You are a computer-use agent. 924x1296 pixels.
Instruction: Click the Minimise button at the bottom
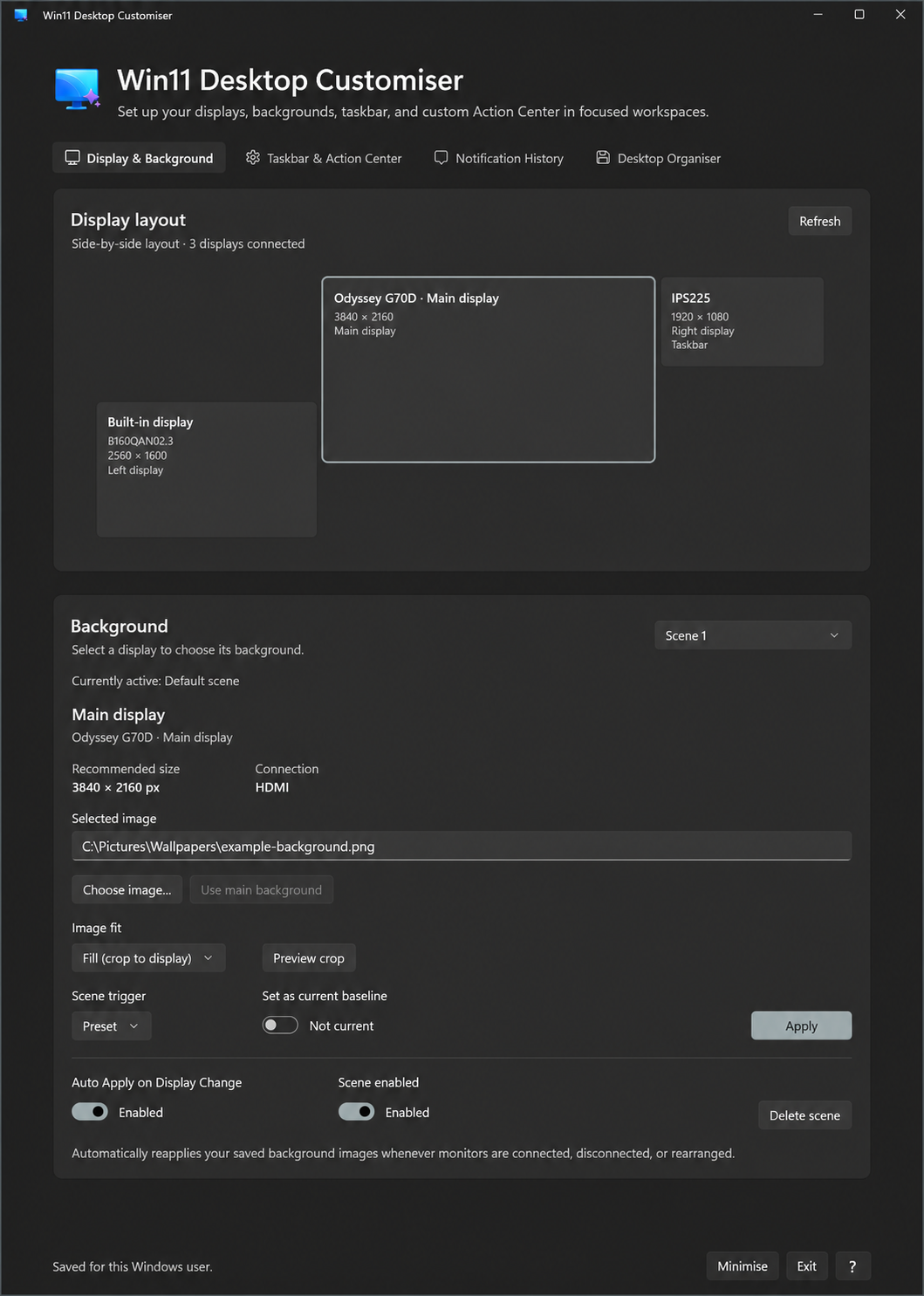click(x=743, y=1266)
